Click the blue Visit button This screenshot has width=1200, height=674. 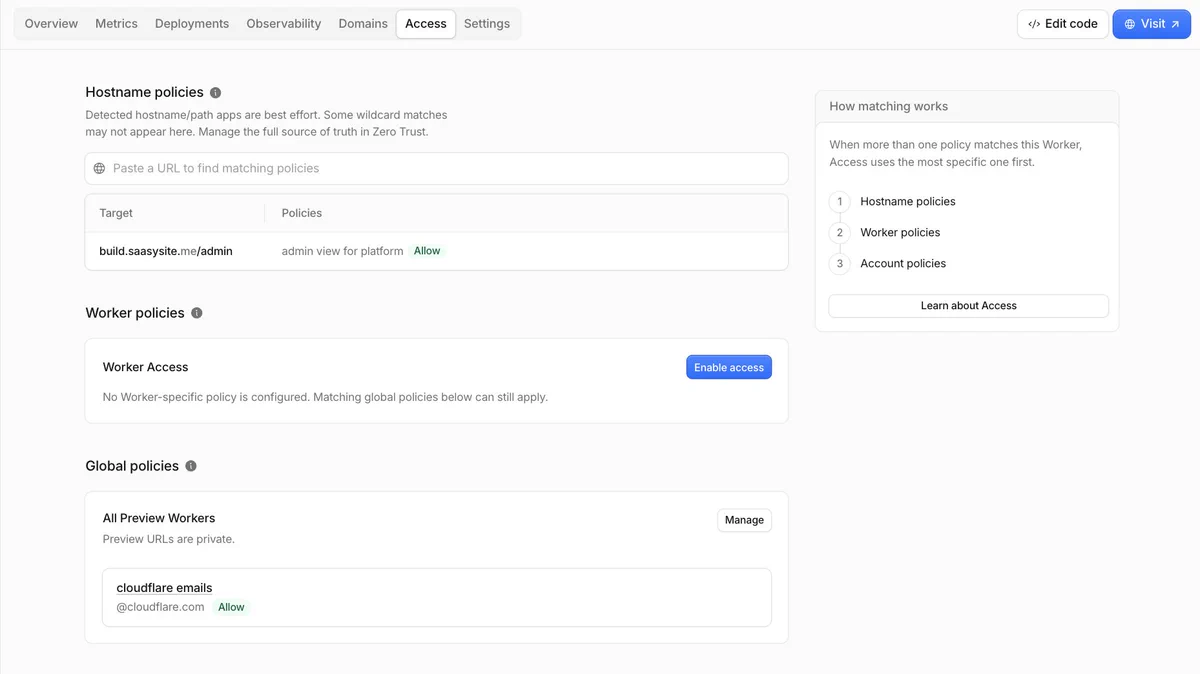(x=1152, y=24)
